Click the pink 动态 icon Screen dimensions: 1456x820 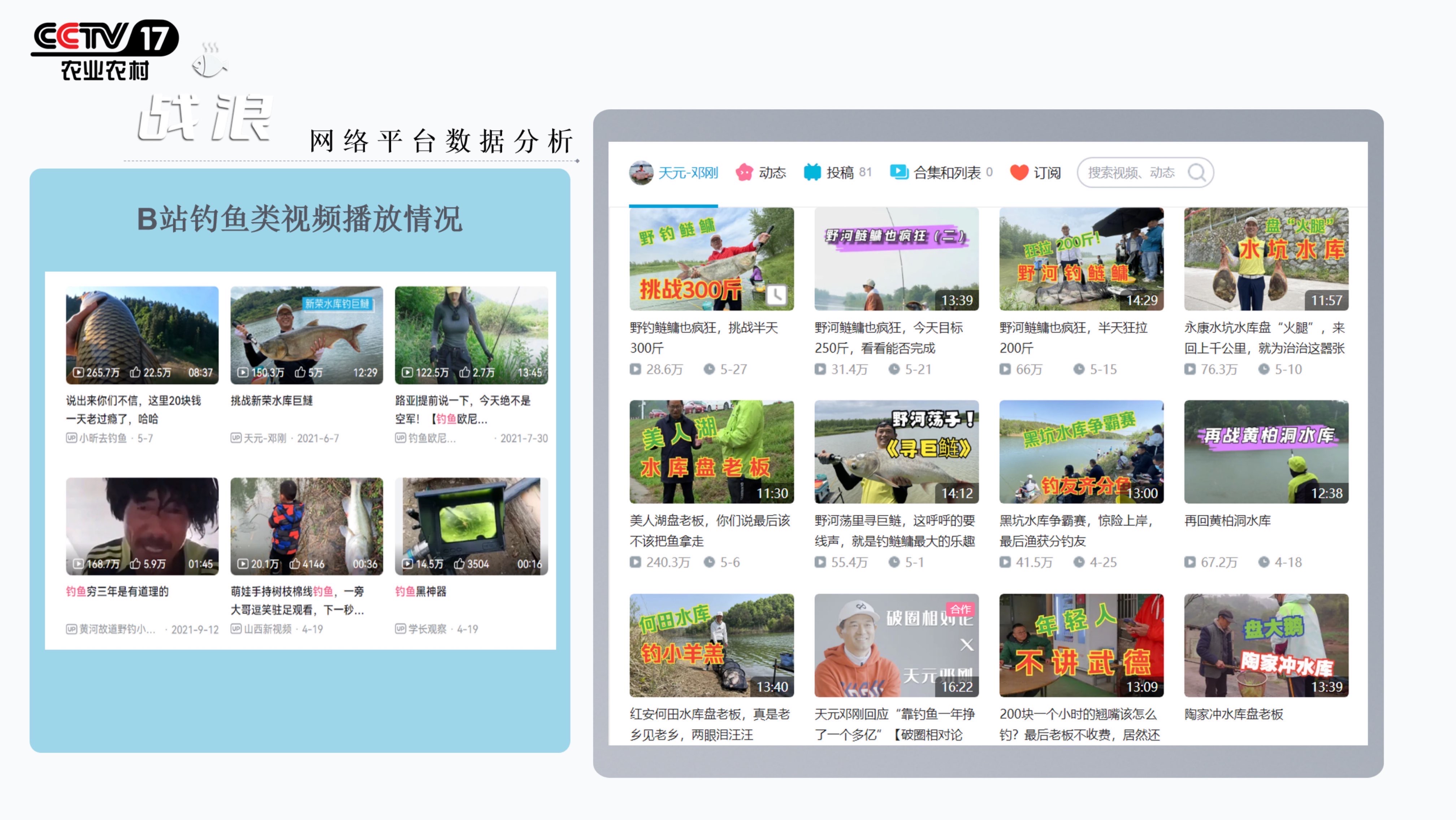(744, 172)
